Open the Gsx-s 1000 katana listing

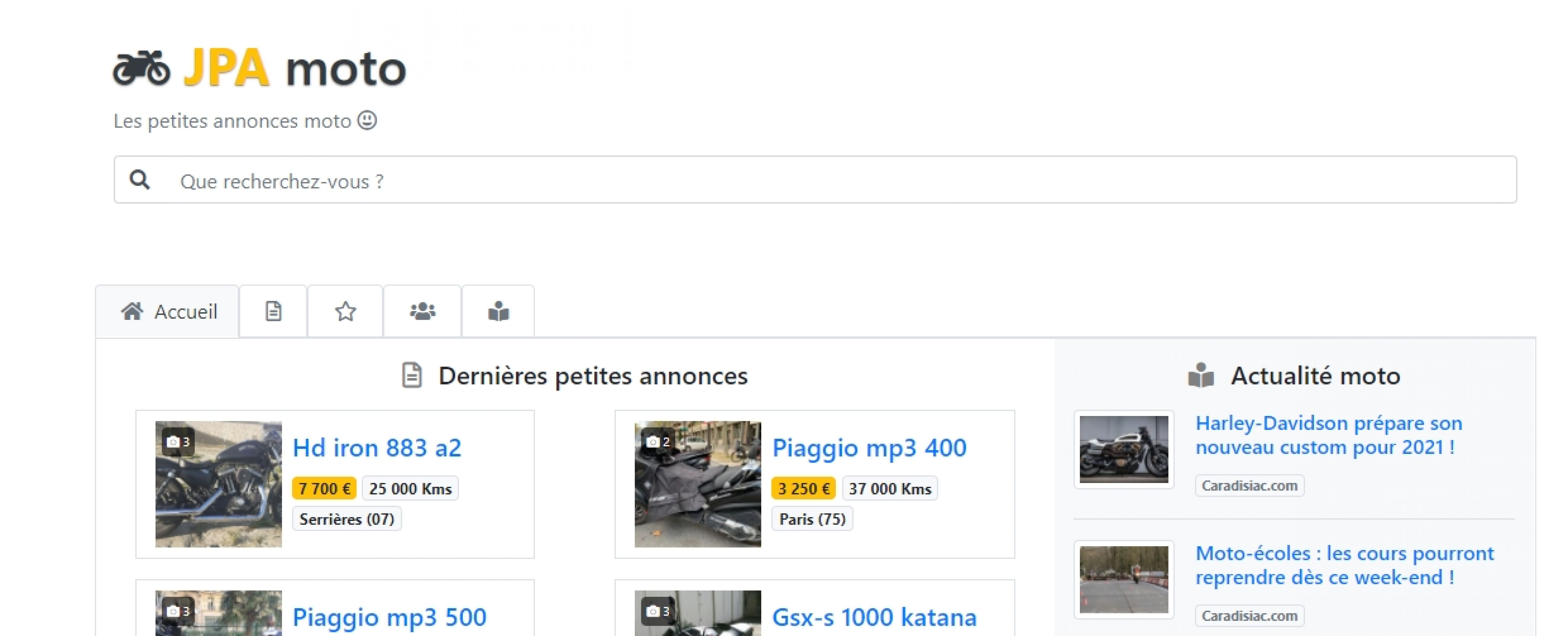click(x=874, y=617)
